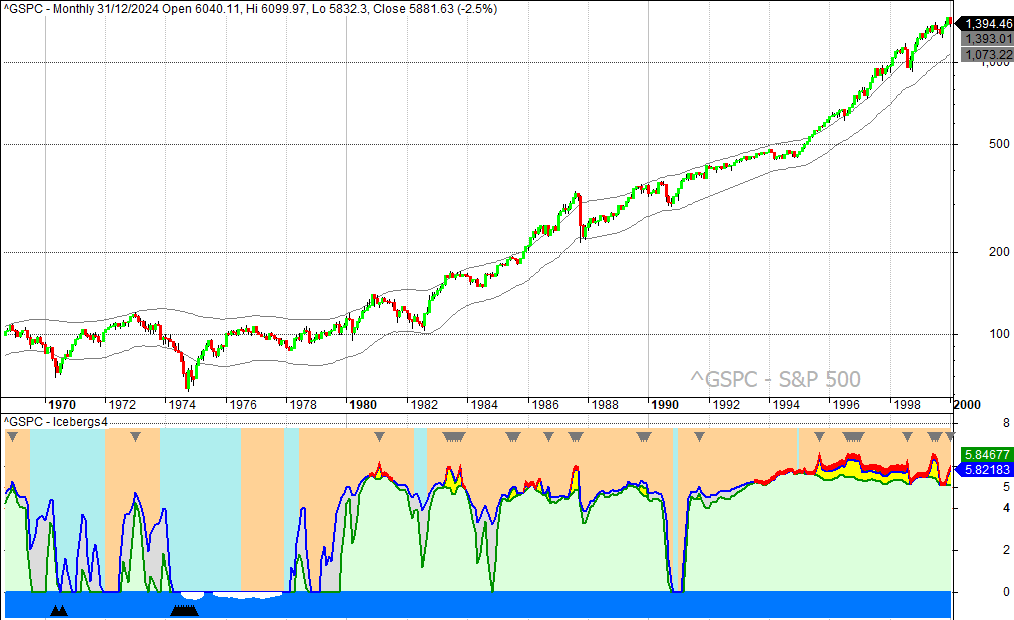Click the black double-triangle marker below 1970
Image resolution: width=1014 pixels, height=620 pixels.
coord(59,610)
